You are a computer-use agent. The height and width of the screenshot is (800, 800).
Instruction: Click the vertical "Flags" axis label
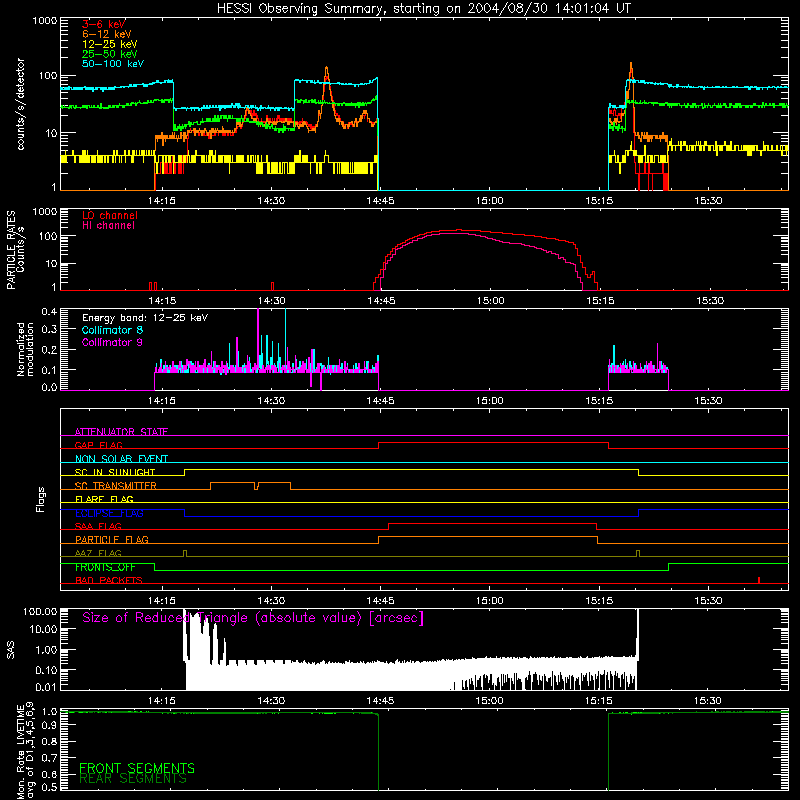[x=40, y=499]
